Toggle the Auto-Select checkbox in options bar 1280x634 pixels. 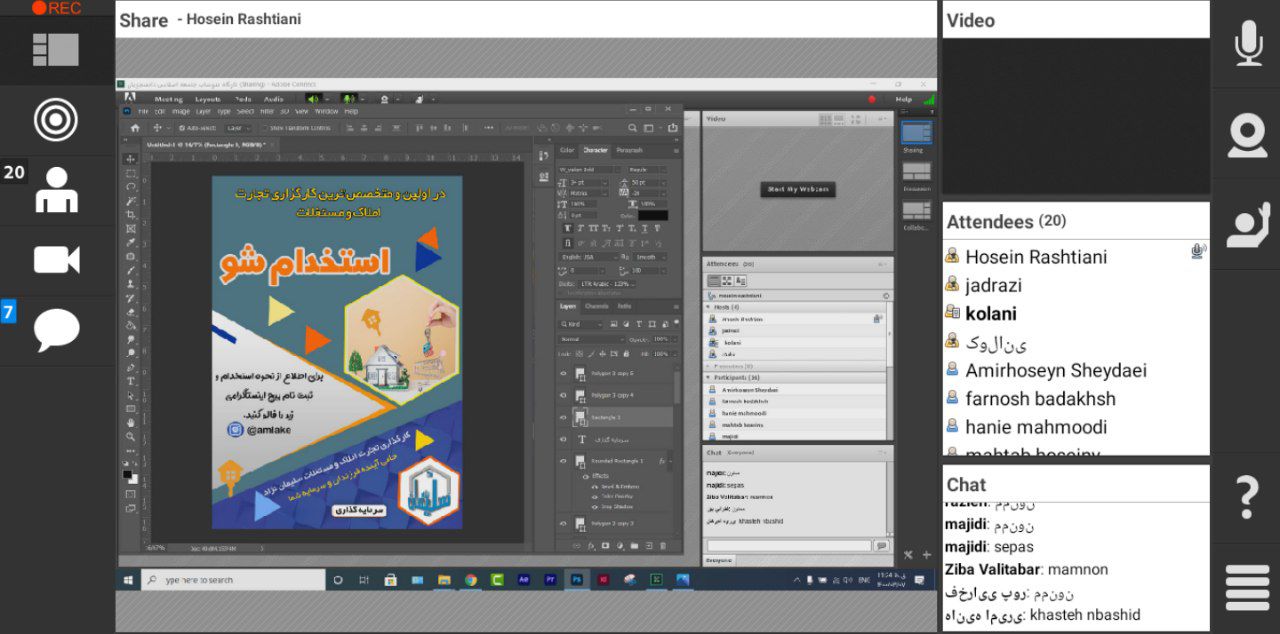click(x=183, y=128)
